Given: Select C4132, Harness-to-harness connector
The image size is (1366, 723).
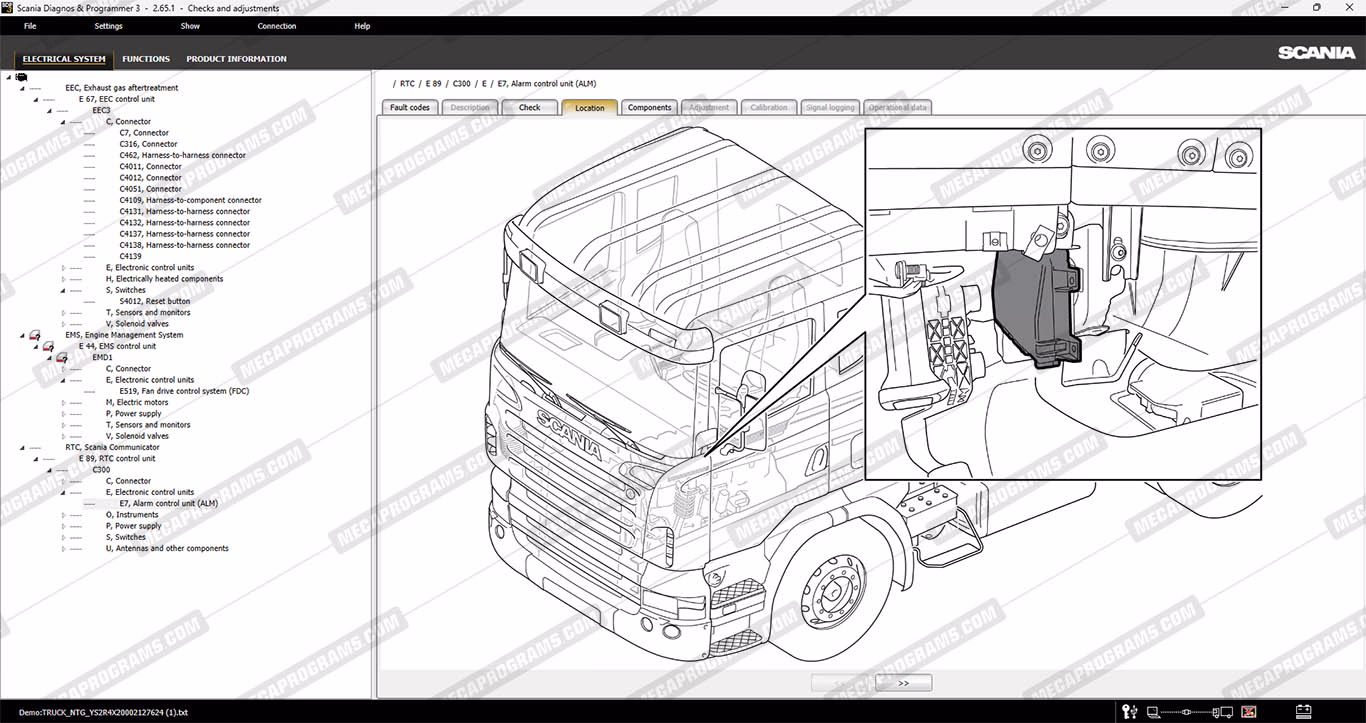Looking at the screenshot, I should [185, 223].
